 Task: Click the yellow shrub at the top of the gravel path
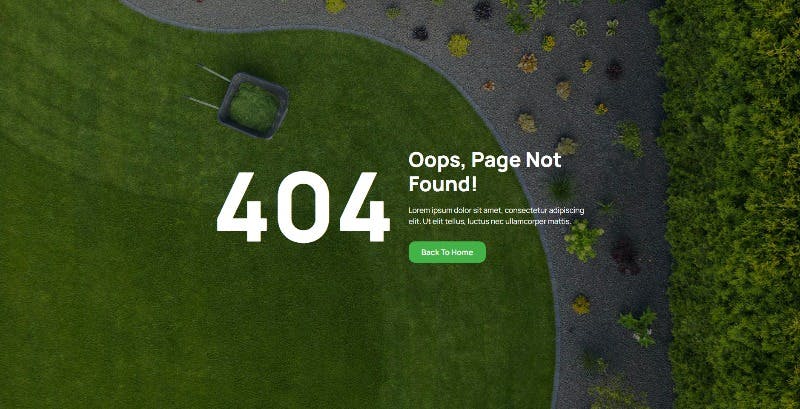tap(459, 45)
